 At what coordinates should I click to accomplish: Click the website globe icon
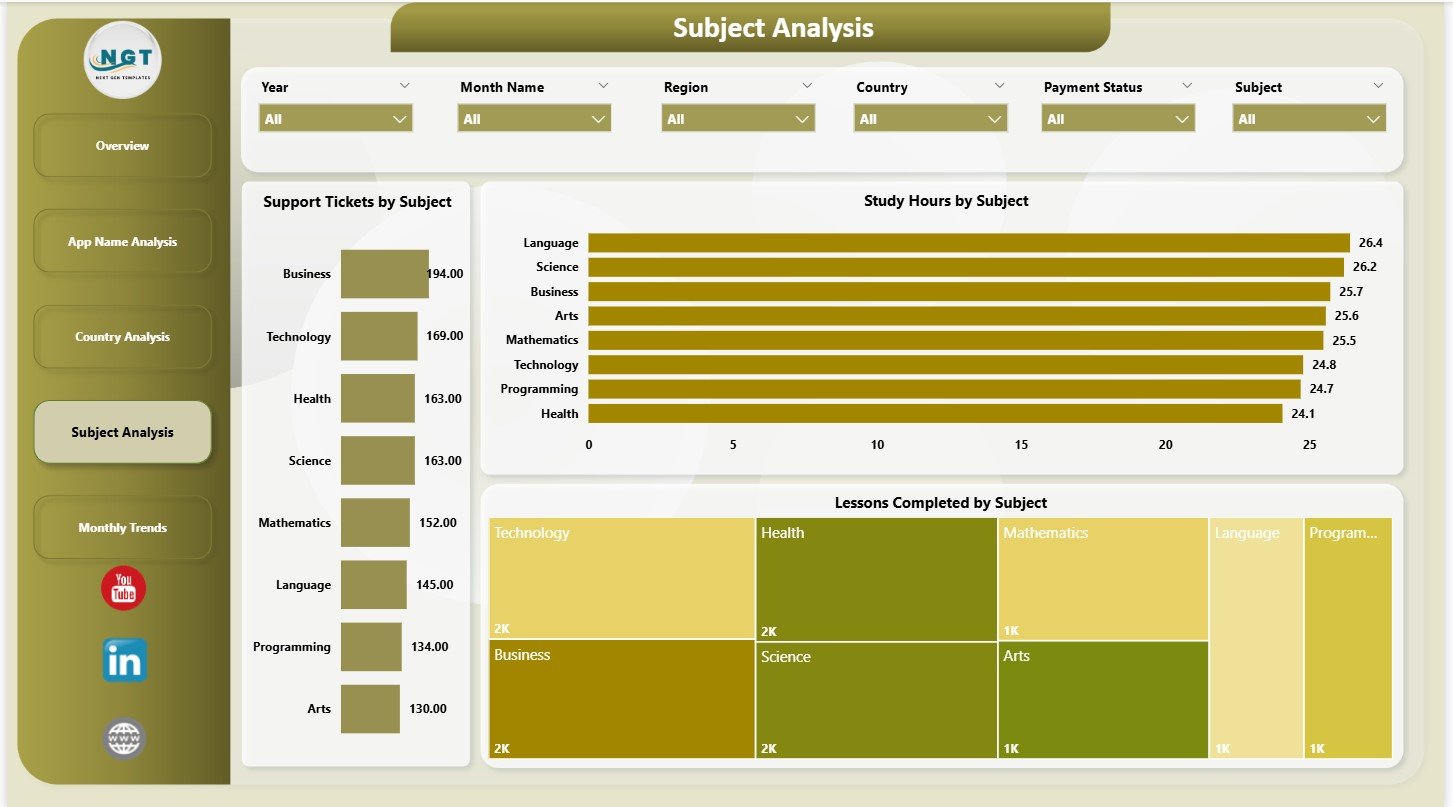(x=123, y=738)
